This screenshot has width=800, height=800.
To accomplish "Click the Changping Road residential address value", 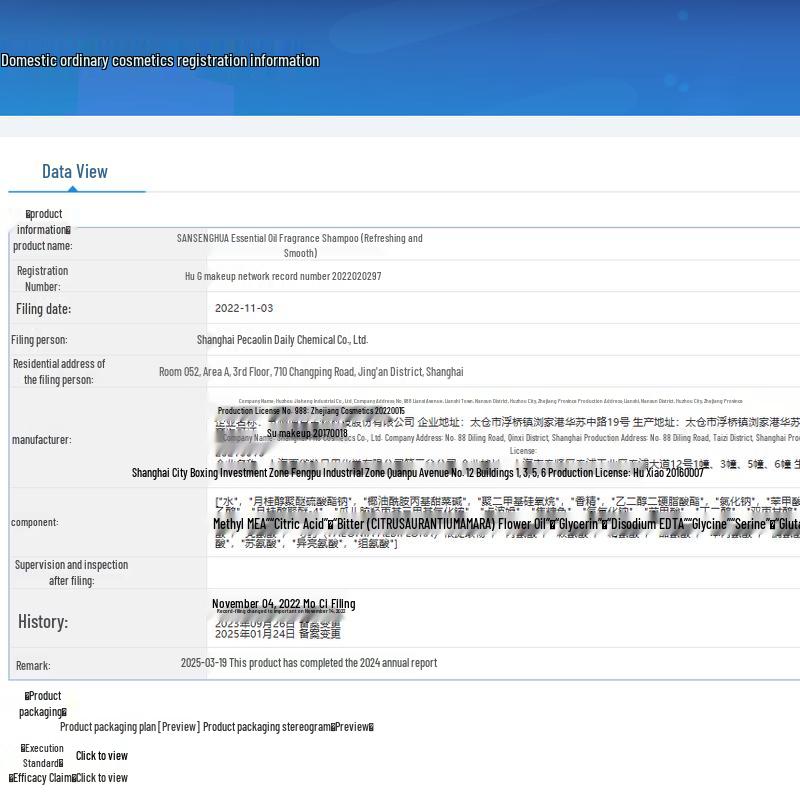I will [311, 372].
